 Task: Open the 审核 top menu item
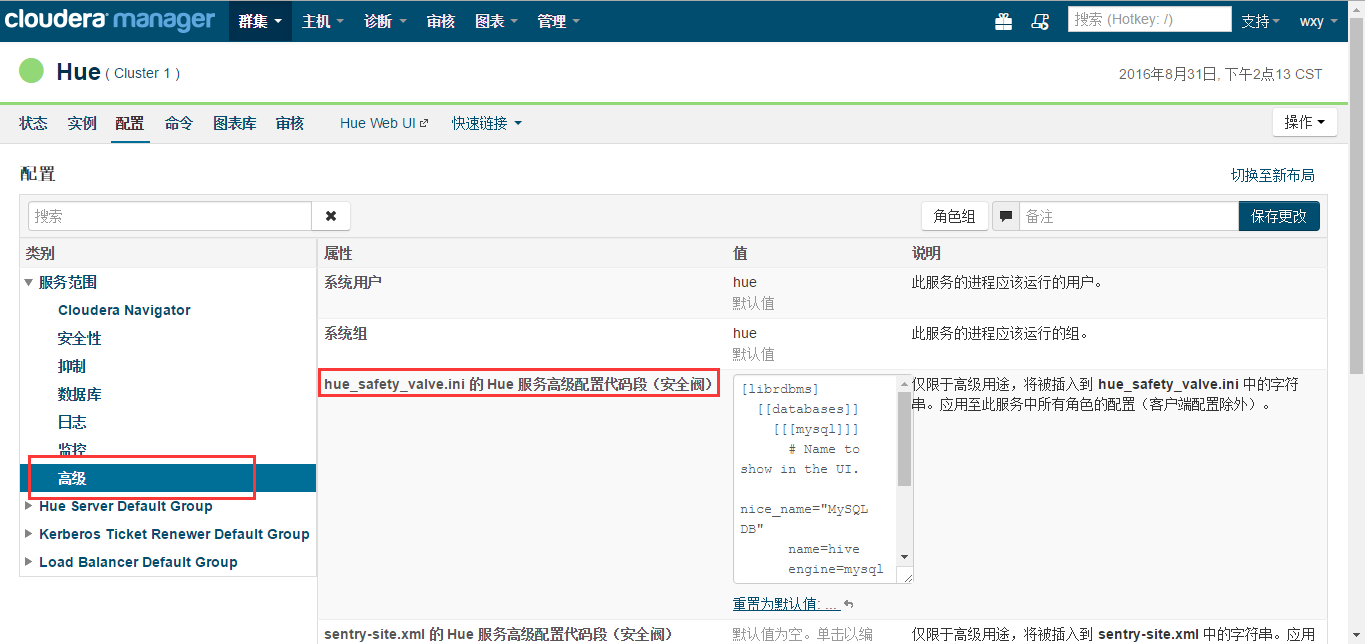[x=441, y=21]
